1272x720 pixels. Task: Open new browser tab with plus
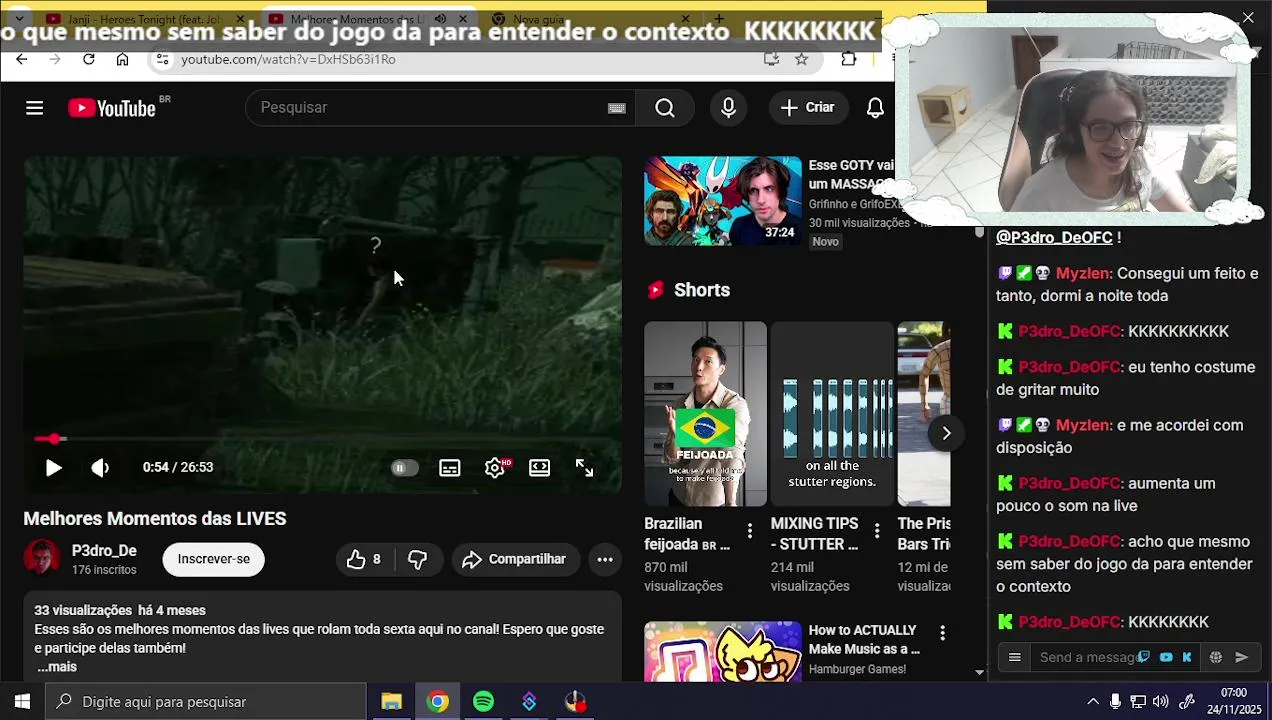[719, 18]
